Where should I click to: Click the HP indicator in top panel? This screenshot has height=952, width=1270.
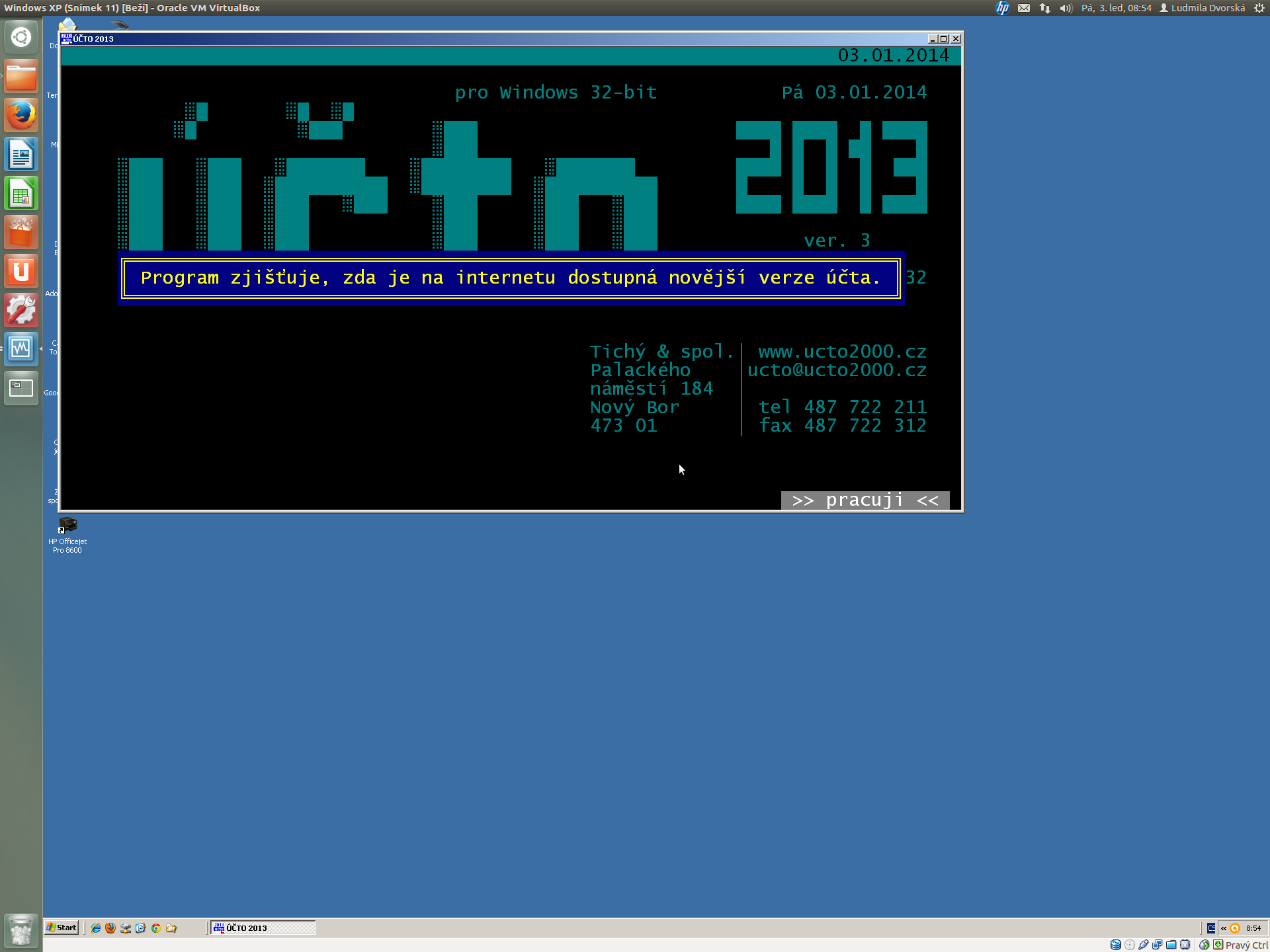click(x=1003, y=8)
